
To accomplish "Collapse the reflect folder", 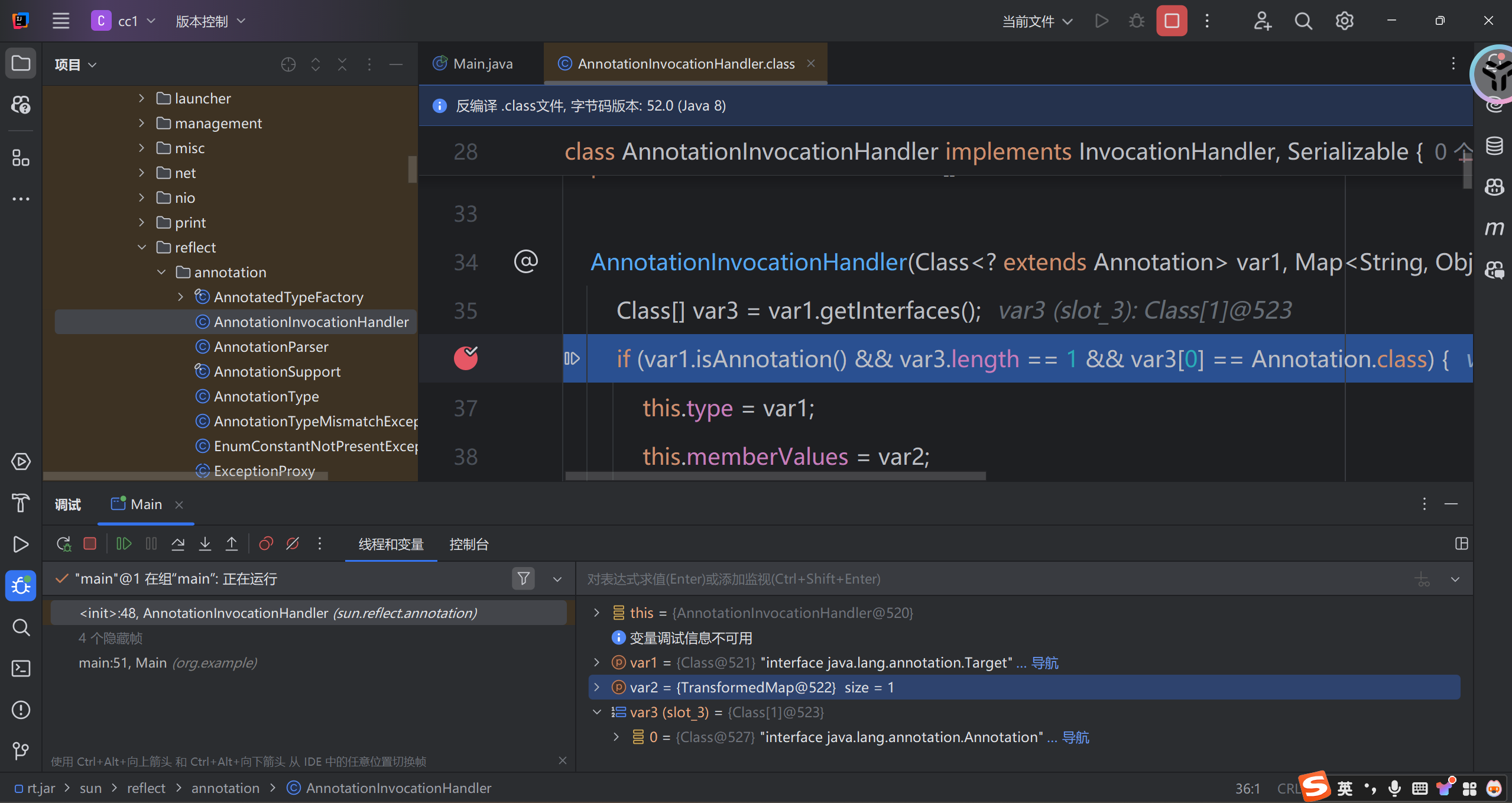I will pos(141,247).
